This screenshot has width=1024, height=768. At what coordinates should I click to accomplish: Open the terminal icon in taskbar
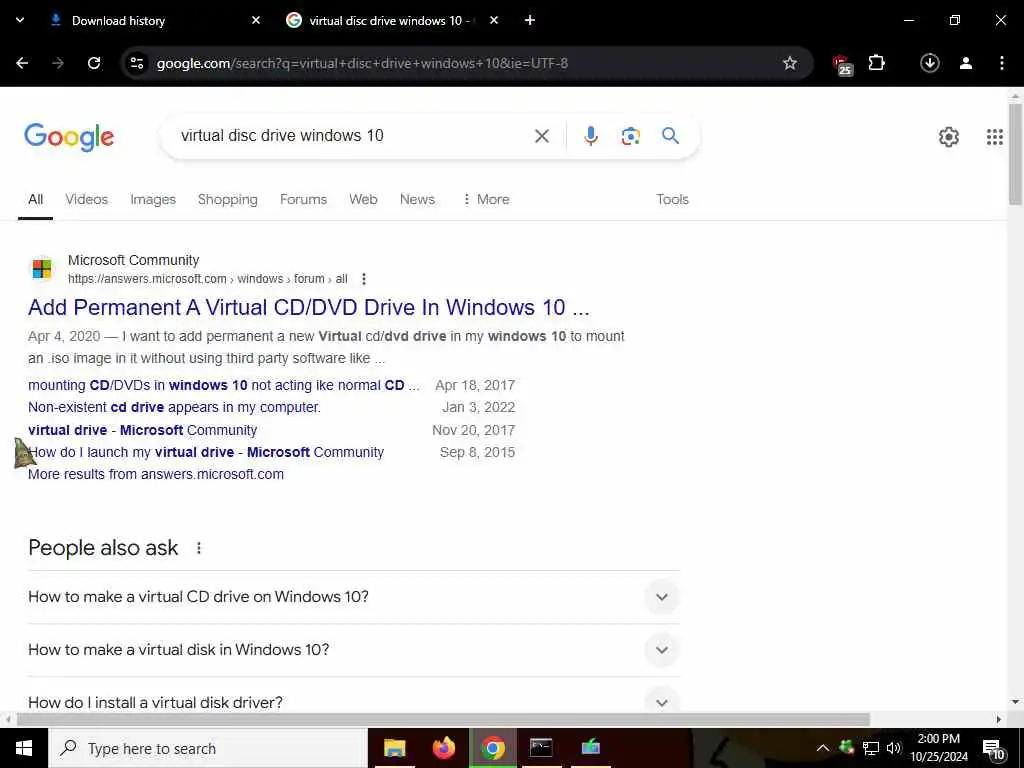tap(541, 748)
